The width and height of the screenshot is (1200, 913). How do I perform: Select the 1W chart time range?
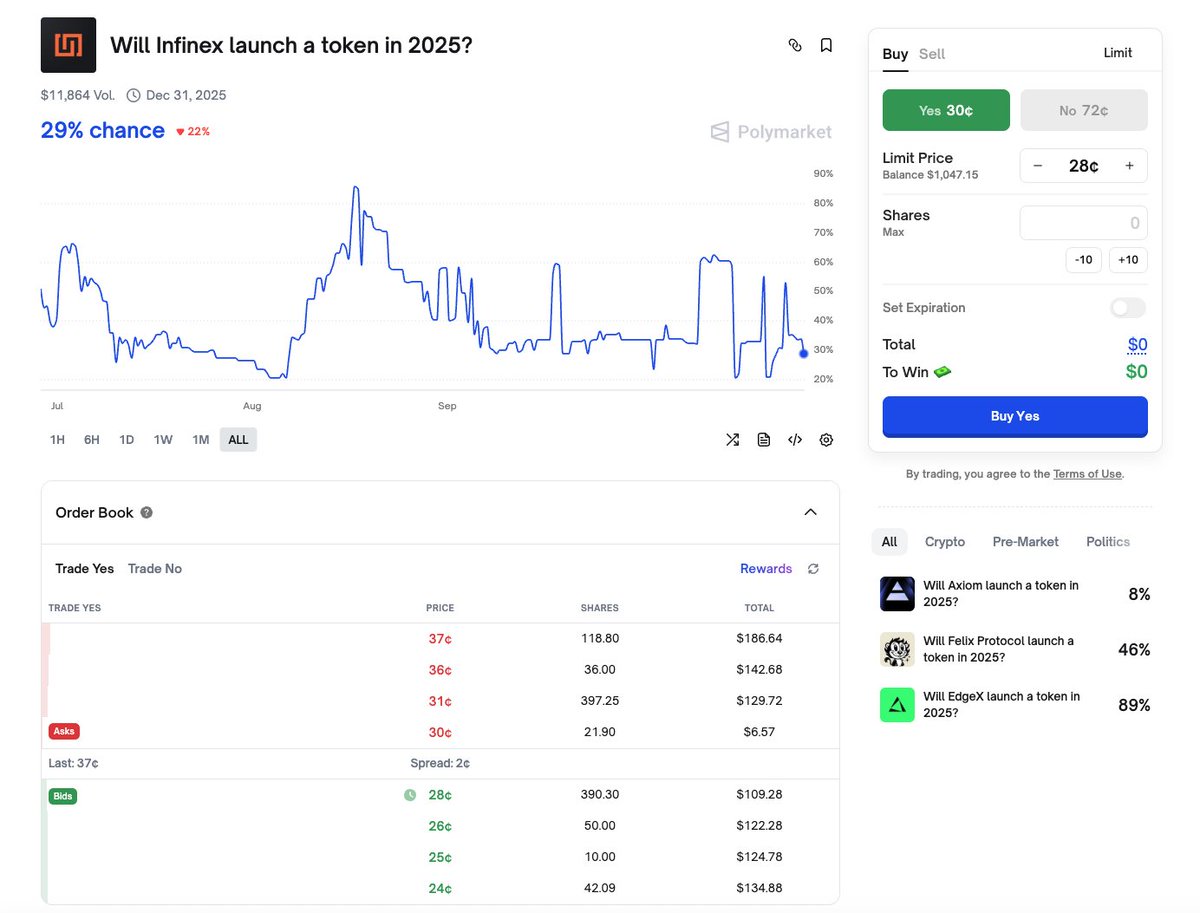click(x=163, y=440)
